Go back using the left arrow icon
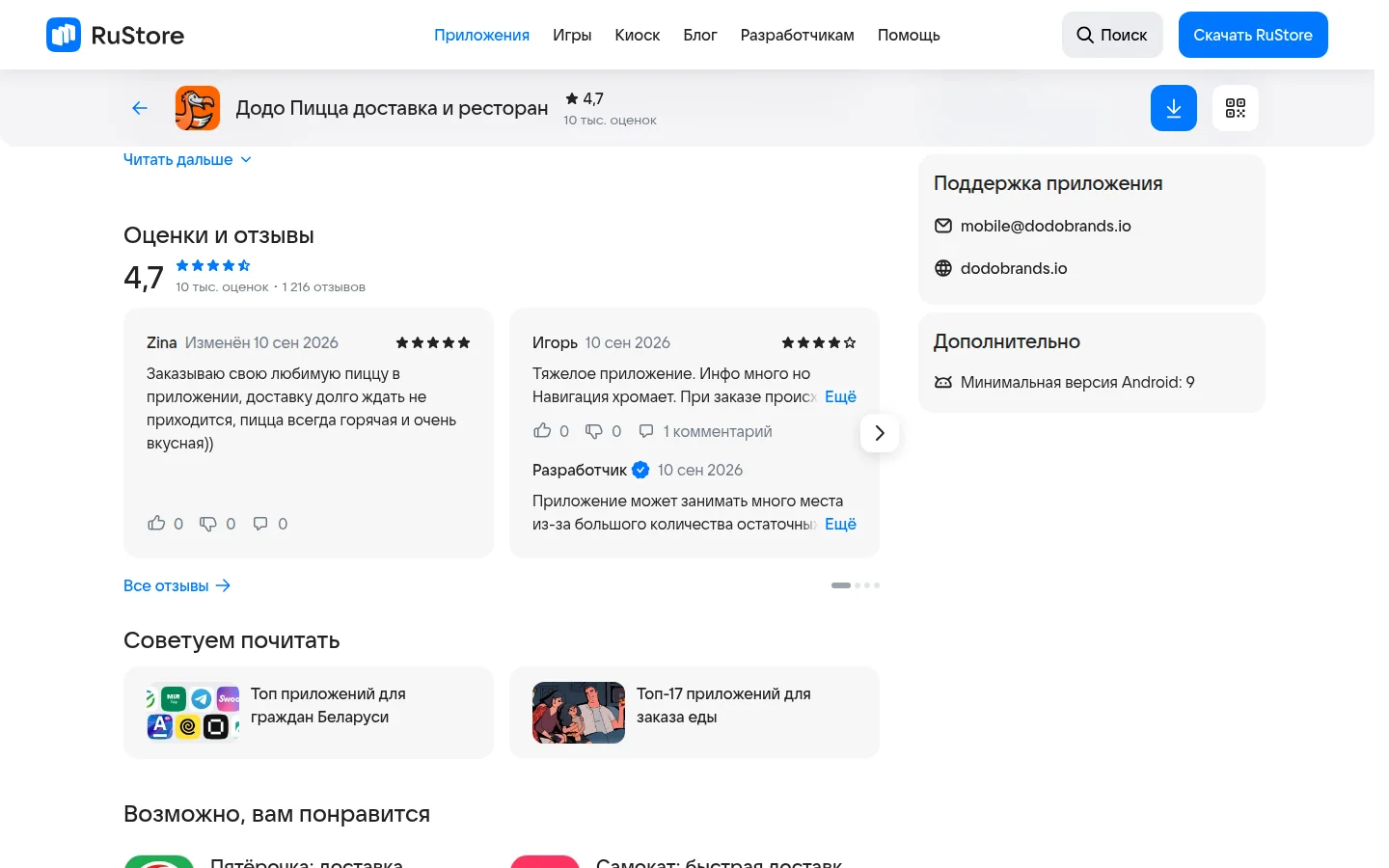Screen dimensions: 1389x868 (140, 108)
